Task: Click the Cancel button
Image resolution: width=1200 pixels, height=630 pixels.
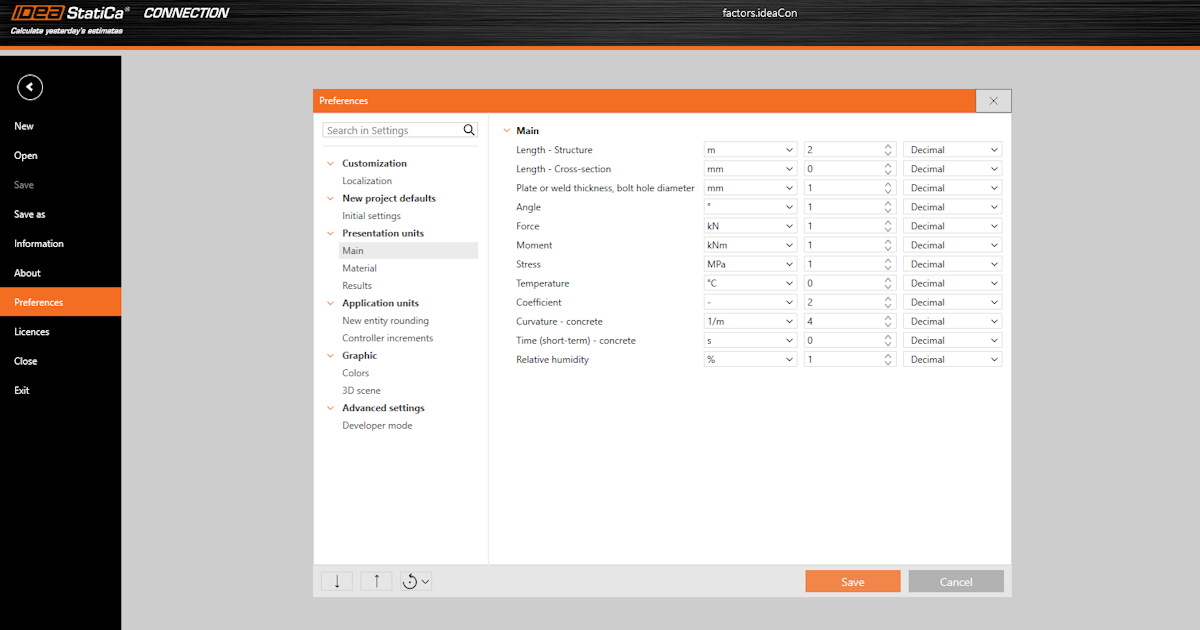Action: tap(955, 582)
